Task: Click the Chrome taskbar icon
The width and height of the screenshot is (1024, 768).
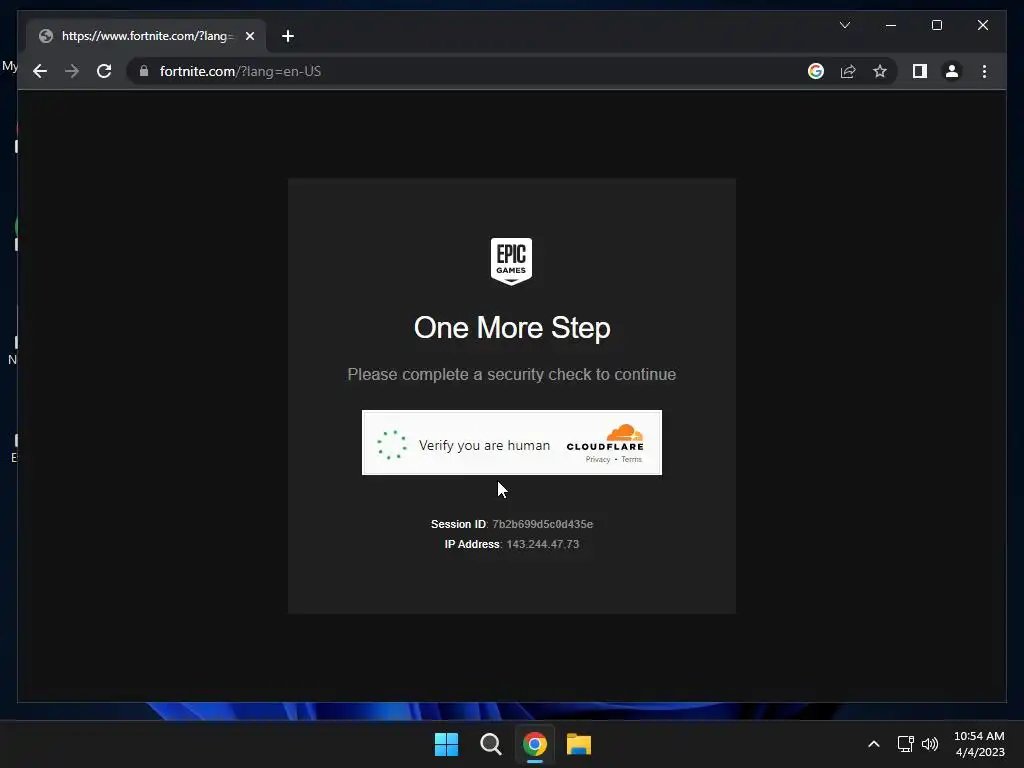Action: tap(535, 744)
